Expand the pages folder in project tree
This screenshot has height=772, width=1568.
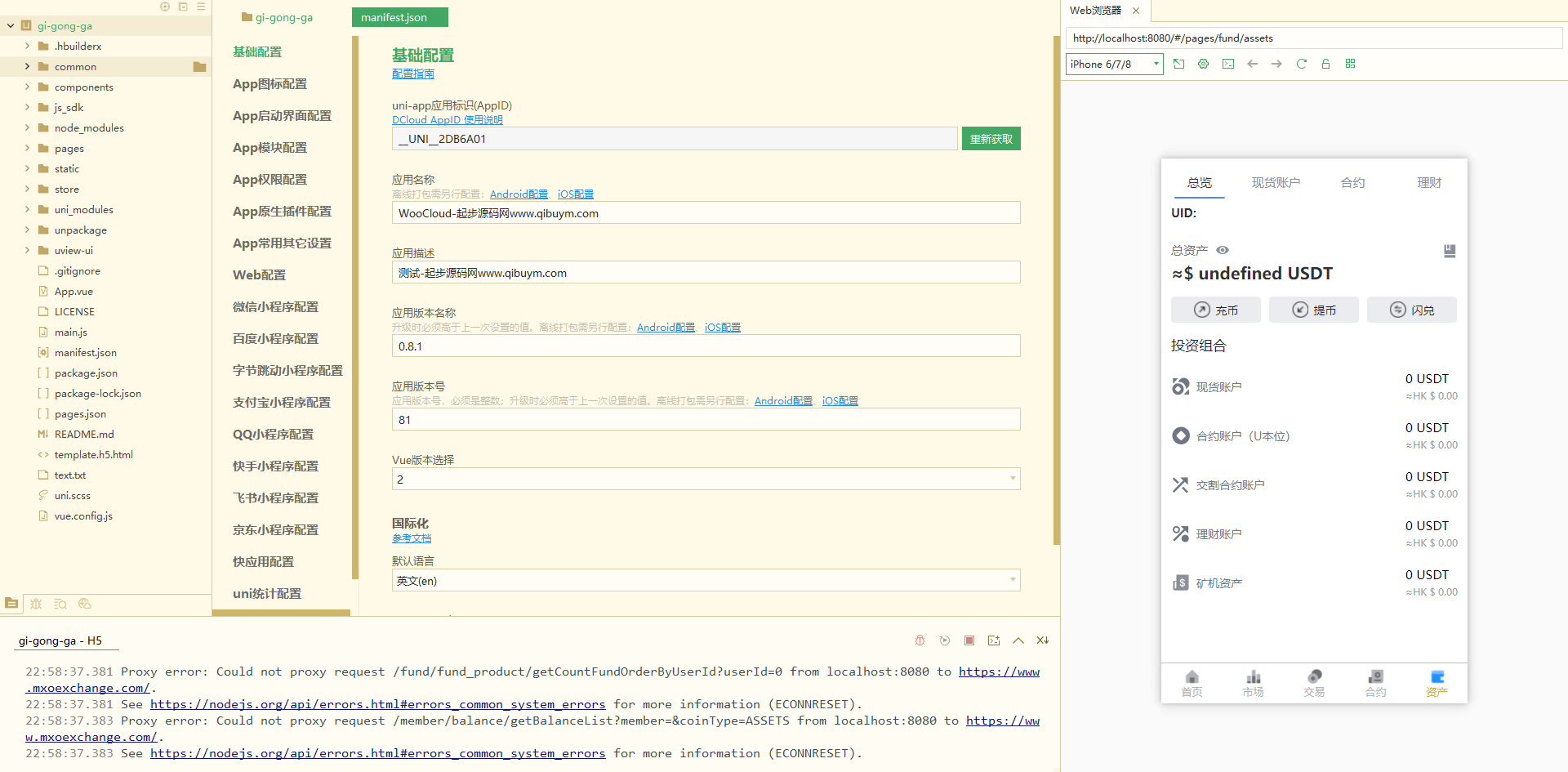click(27, 149)
